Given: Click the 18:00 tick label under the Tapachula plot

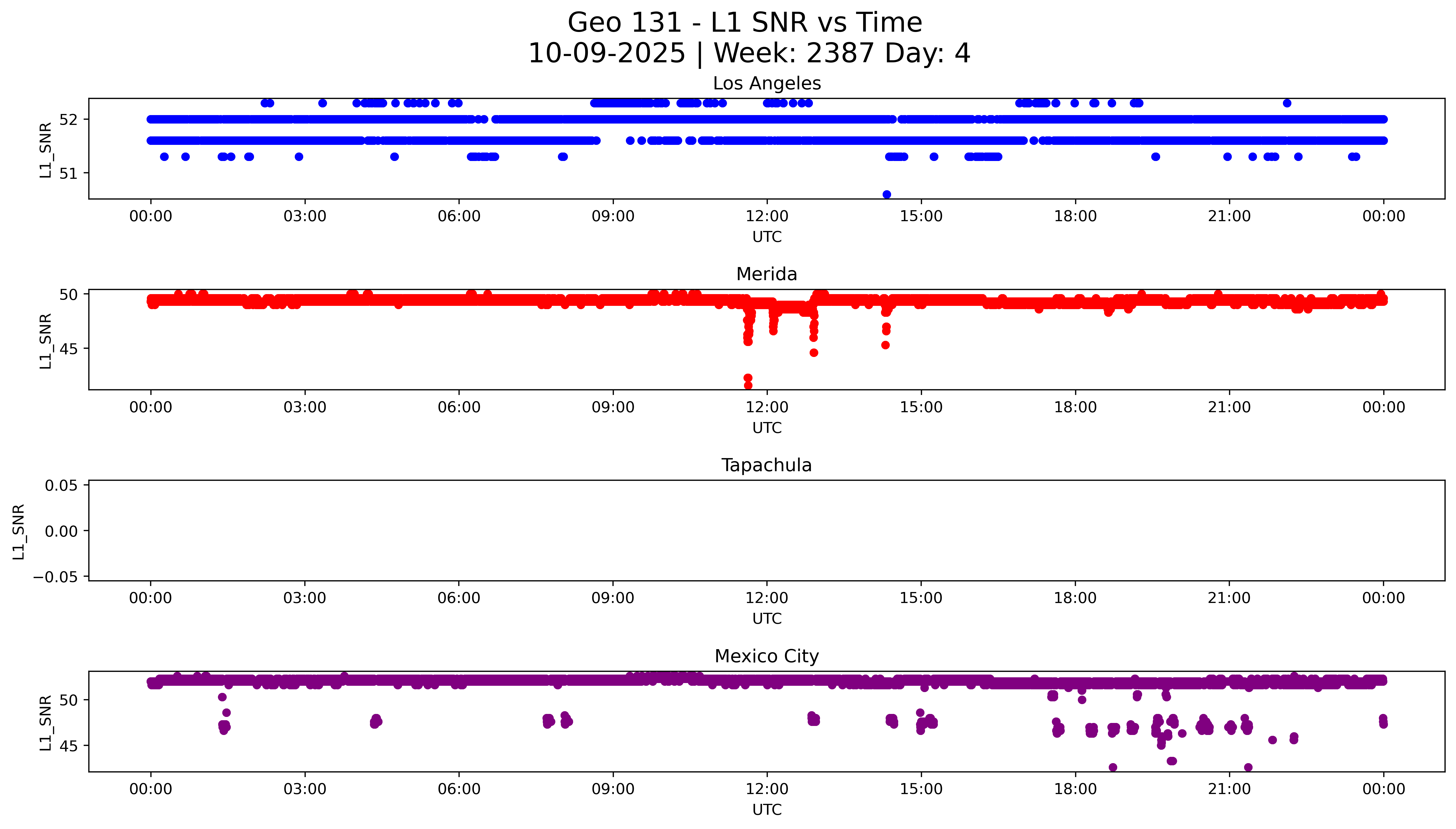Looking at the screenshot, I should tap(1075, 598).
